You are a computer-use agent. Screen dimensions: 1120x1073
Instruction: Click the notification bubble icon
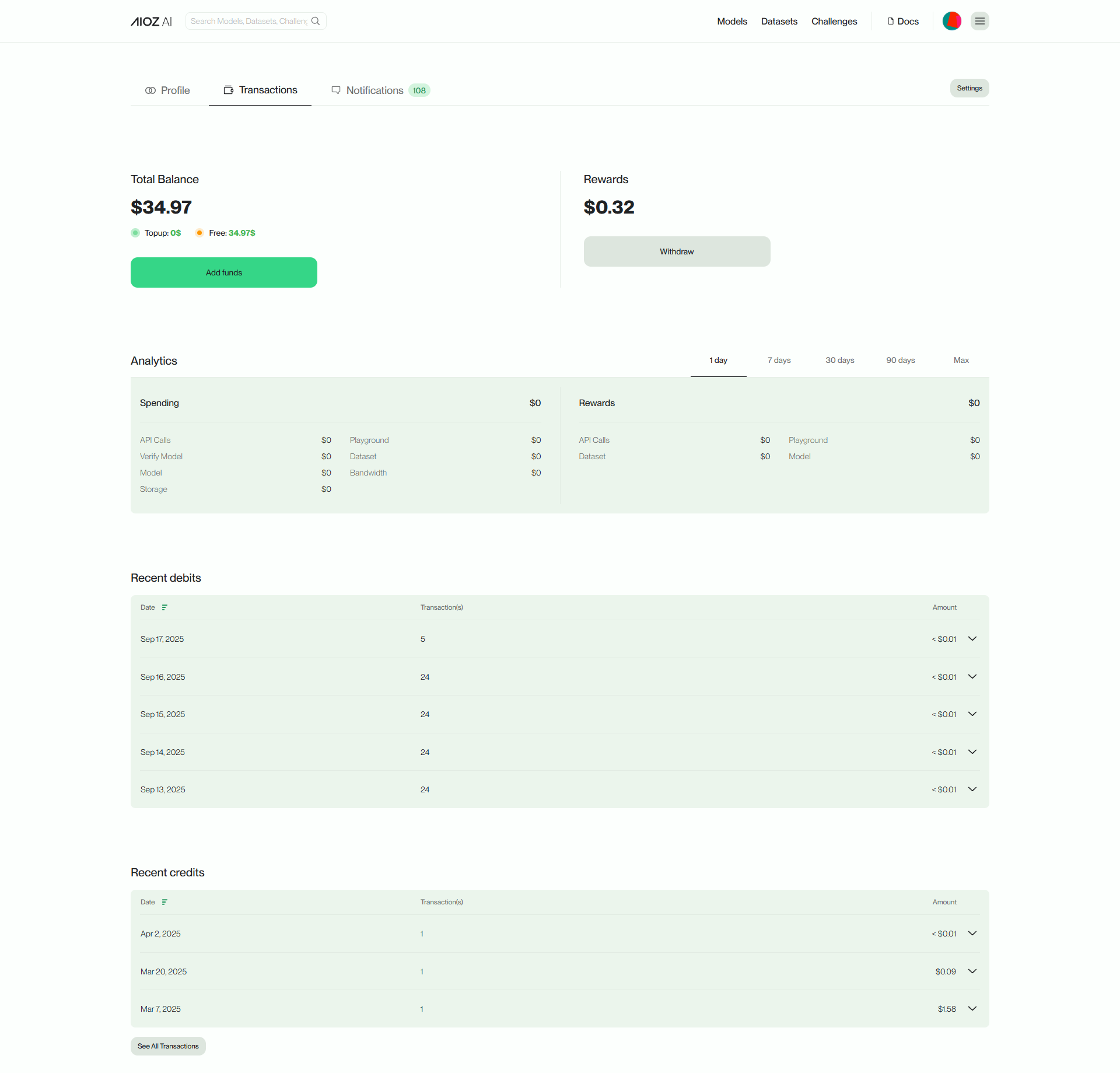click(335, 90)
